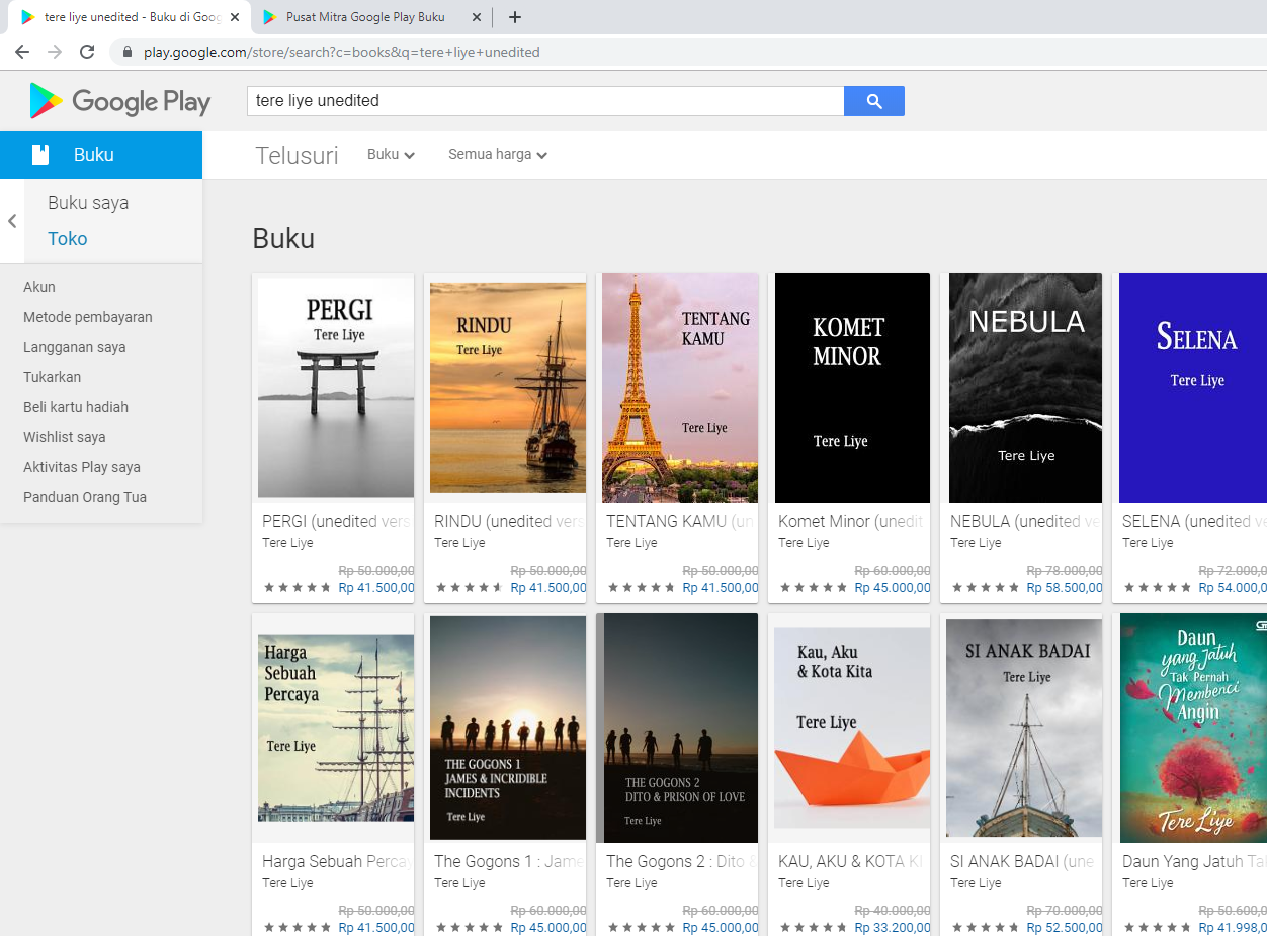Click the PERGI (unedited title text

pos(337,521)
